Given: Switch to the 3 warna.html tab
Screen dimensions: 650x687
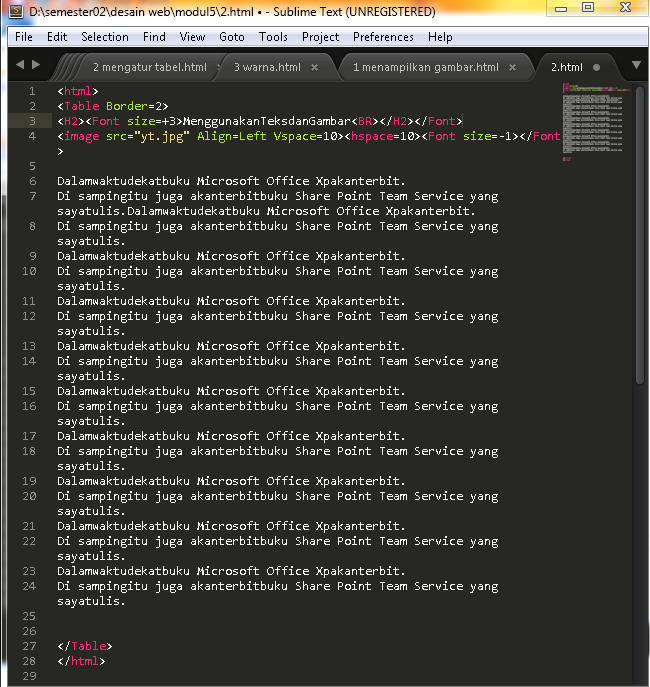Looking at the screenshot, I should click(x=267, y=67).
